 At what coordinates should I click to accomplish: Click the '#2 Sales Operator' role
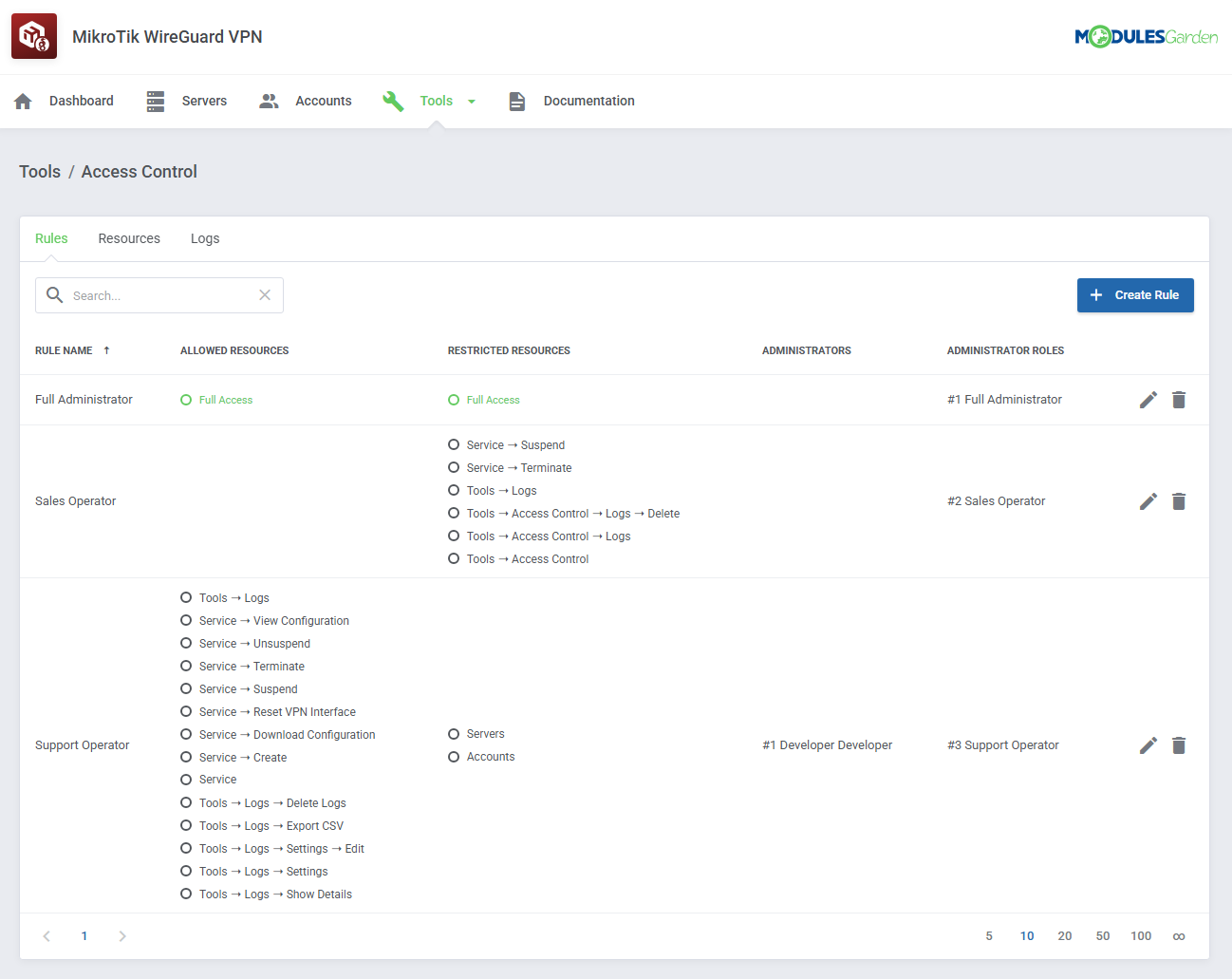tap(996, 501)
